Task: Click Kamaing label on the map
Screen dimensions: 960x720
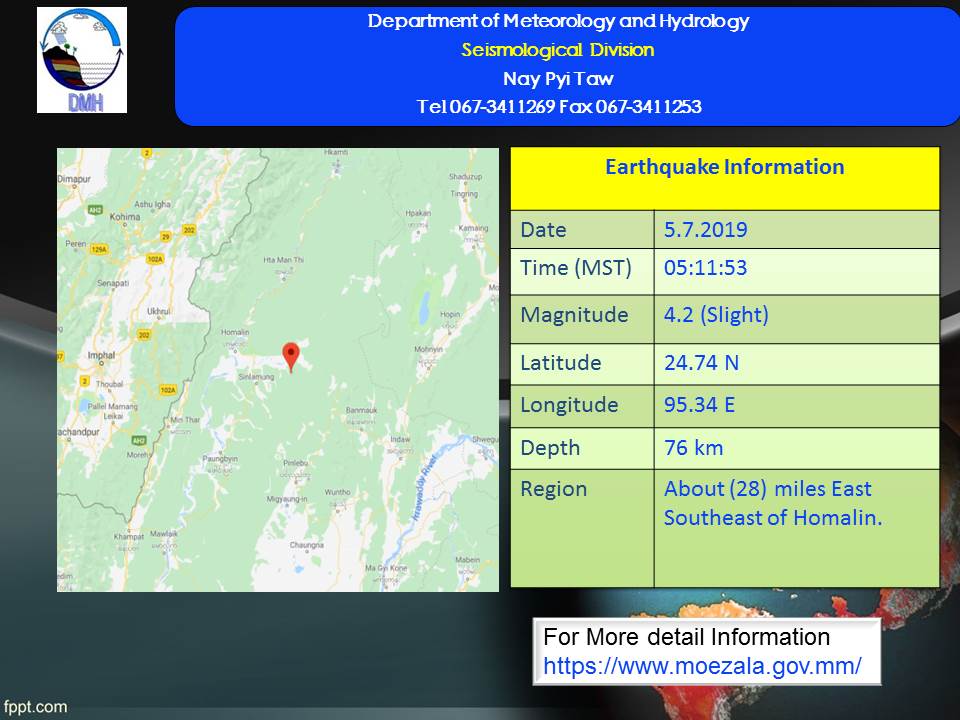Action: pyautogui.click(x=473, y=228)
